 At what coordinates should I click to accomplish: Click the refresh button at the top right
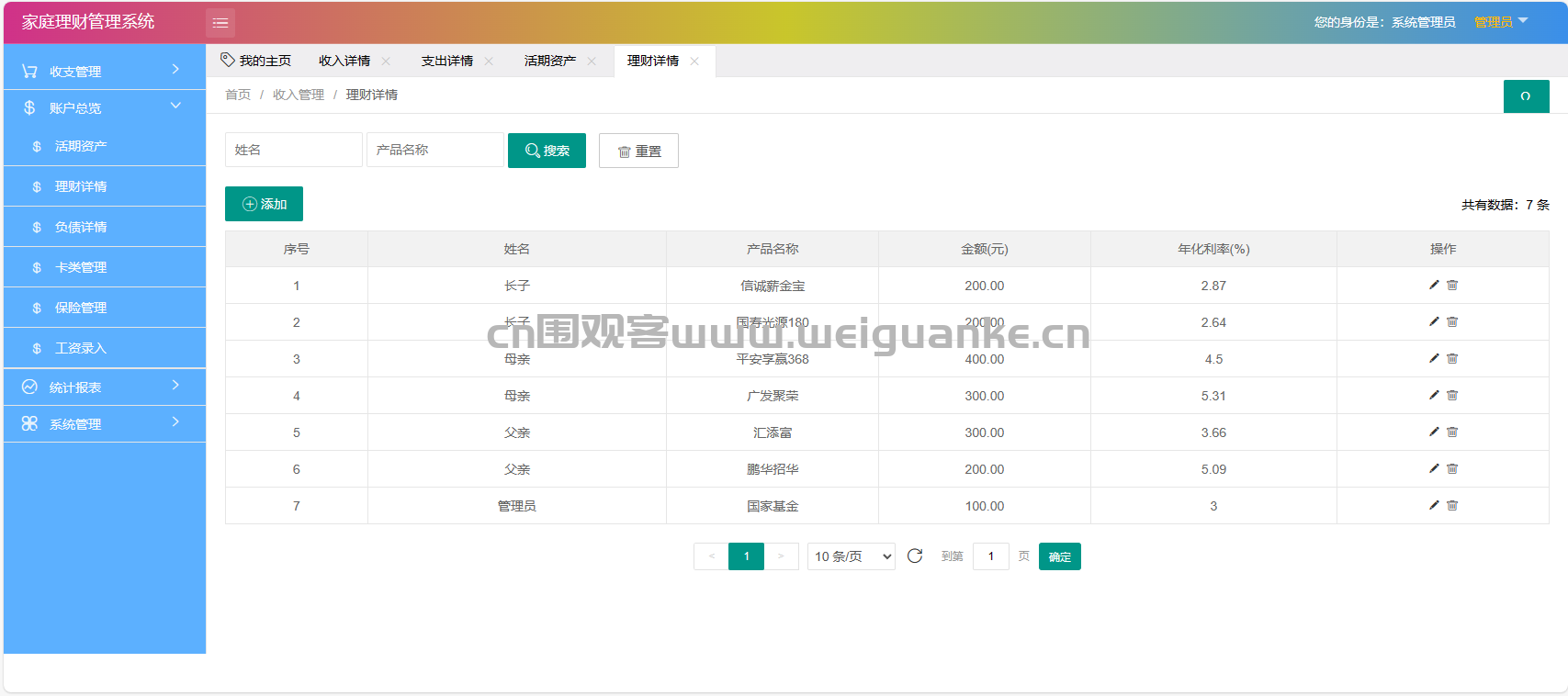(x=1526, y=96)
